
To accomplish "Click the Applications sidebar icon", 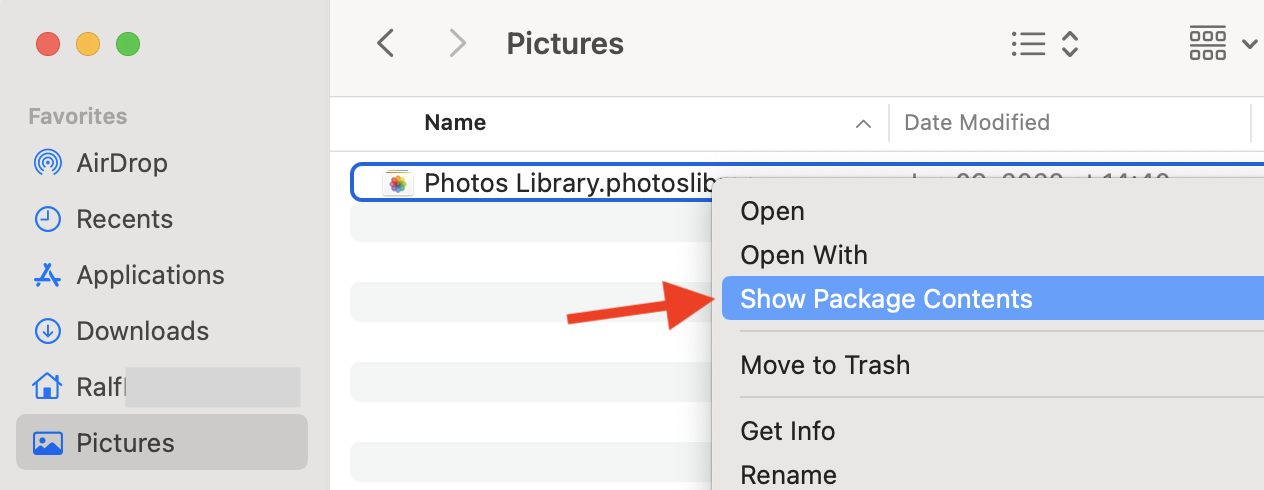I will coord(48,274).
